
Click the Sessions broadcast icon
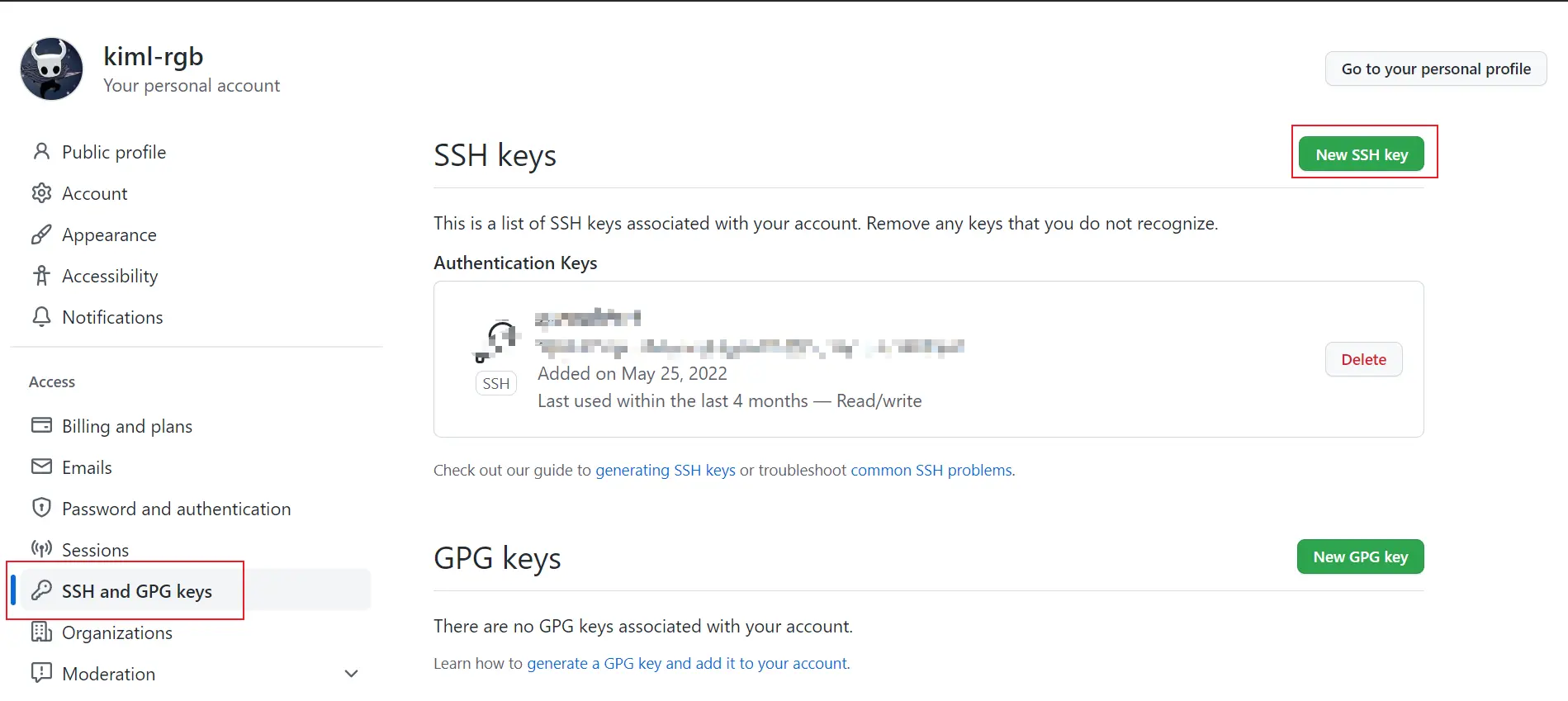click(x=41, y=549)
